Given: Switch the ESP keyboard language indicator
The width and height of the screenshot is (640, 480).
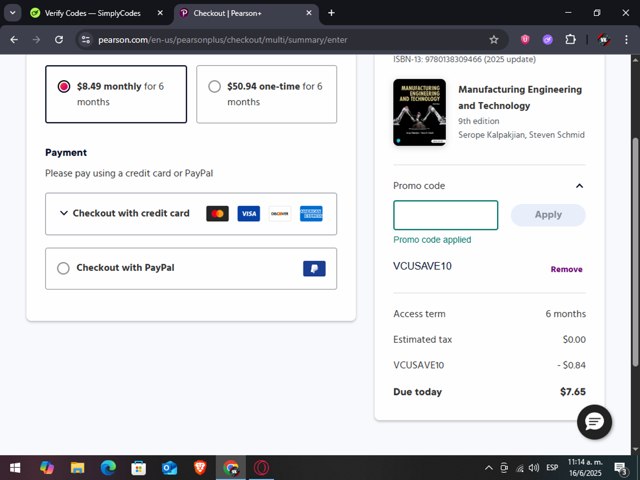Looking at the screenshot, I should tap(552, 468).
